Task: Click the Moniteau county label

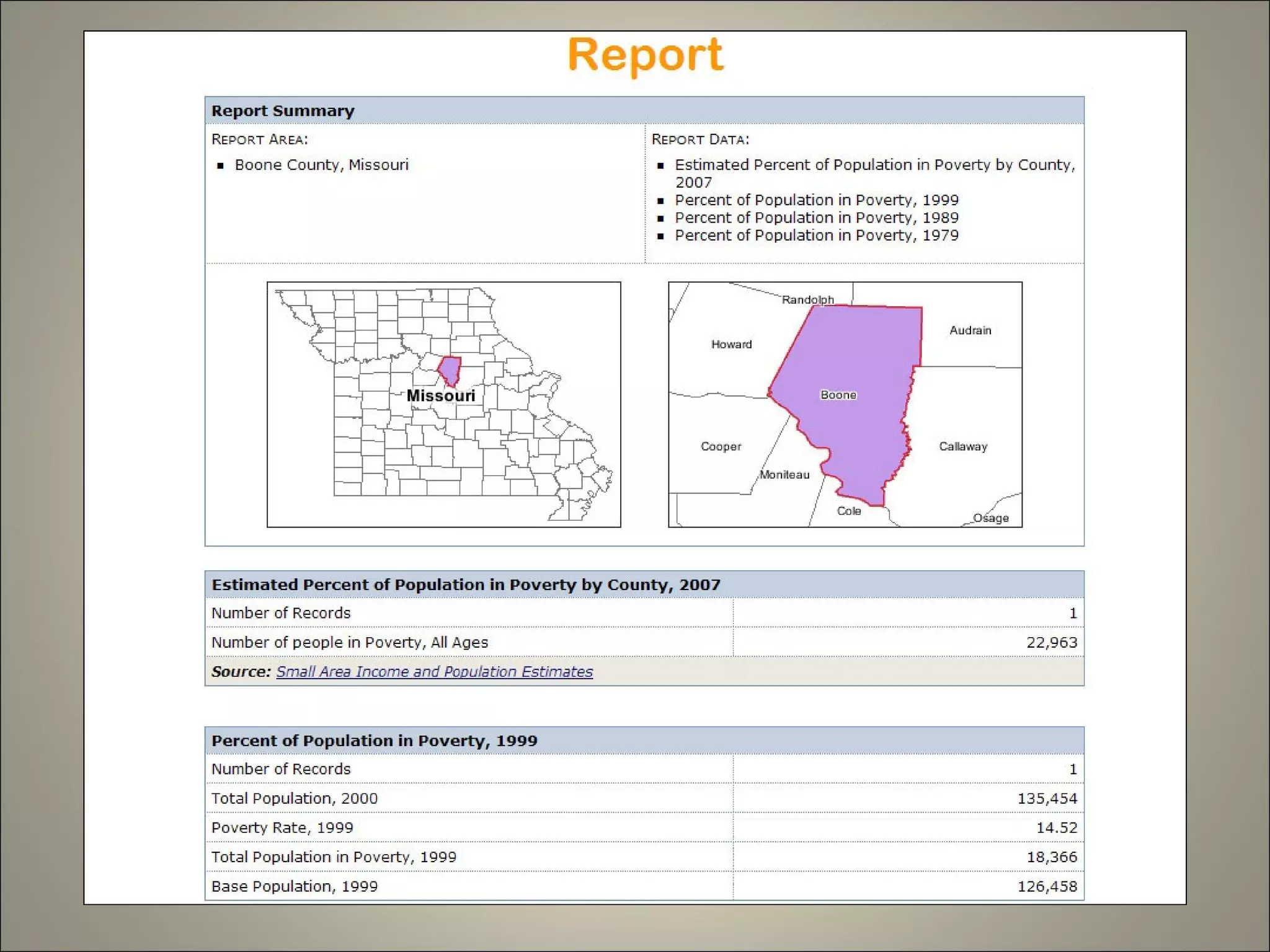Action: [784, 475]
